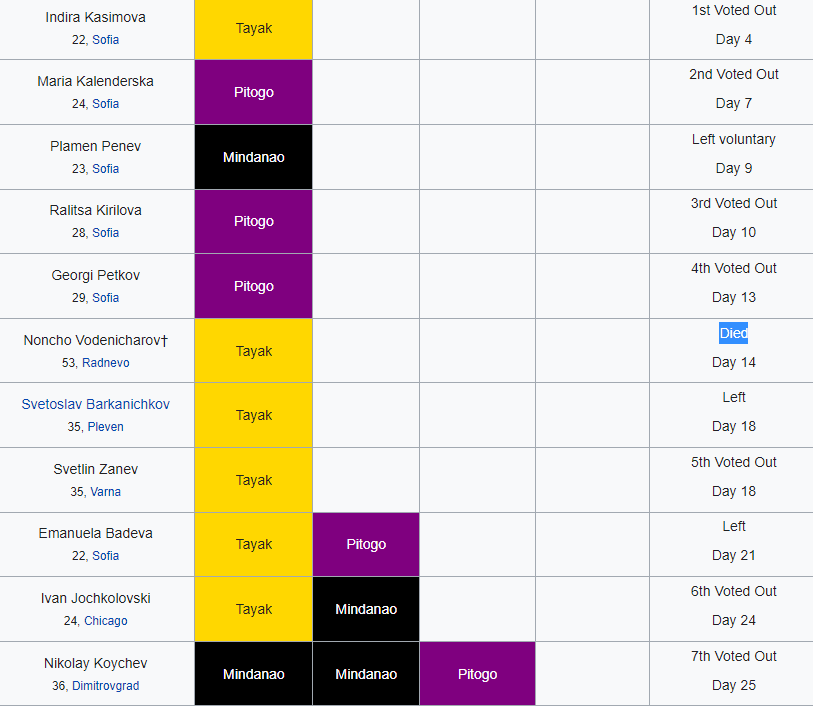Open Svetoslav Barkanichkov's article link
The width and height of the screenshot is (813, 706).
95,404
